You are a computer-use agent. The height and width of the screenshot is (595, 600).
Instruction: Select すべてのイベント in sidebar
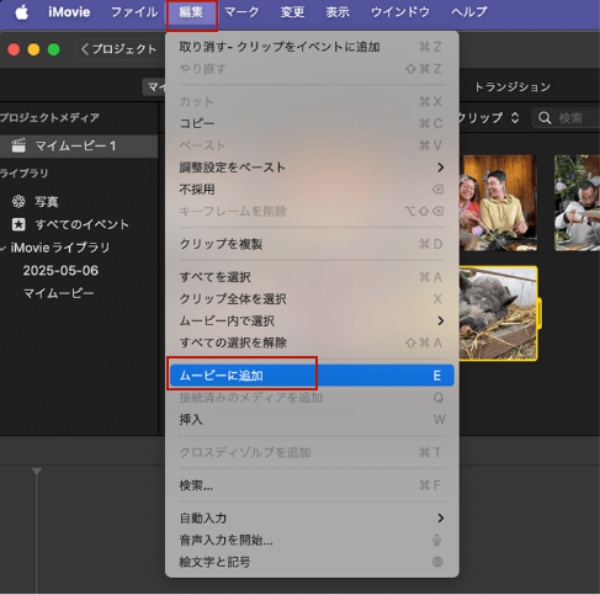[x=82, y=224]
